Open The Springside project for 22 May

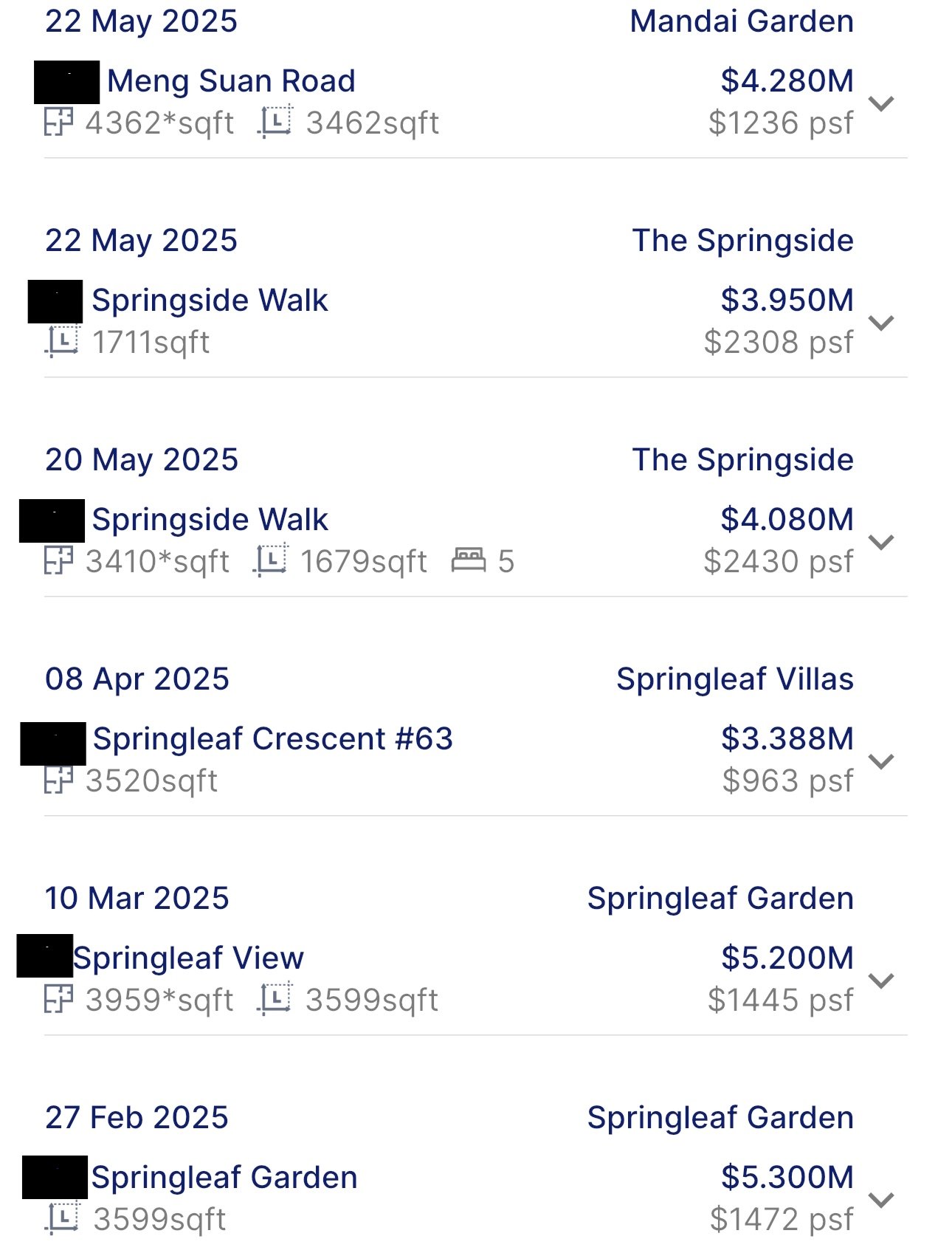[x=742, y=241]
